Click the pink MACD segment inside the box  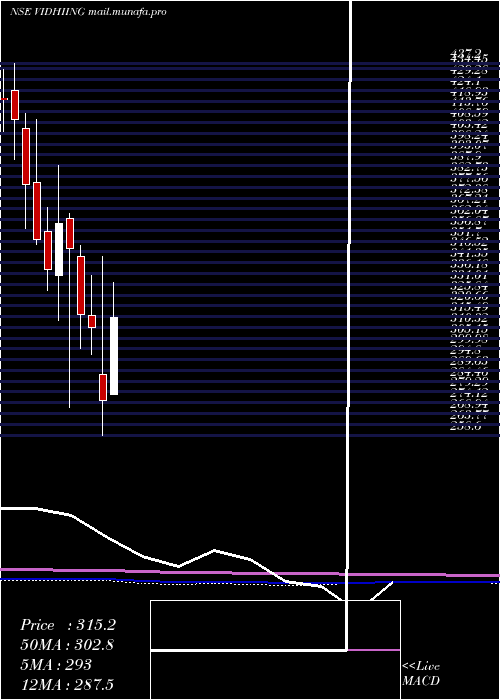coord(374,650)
